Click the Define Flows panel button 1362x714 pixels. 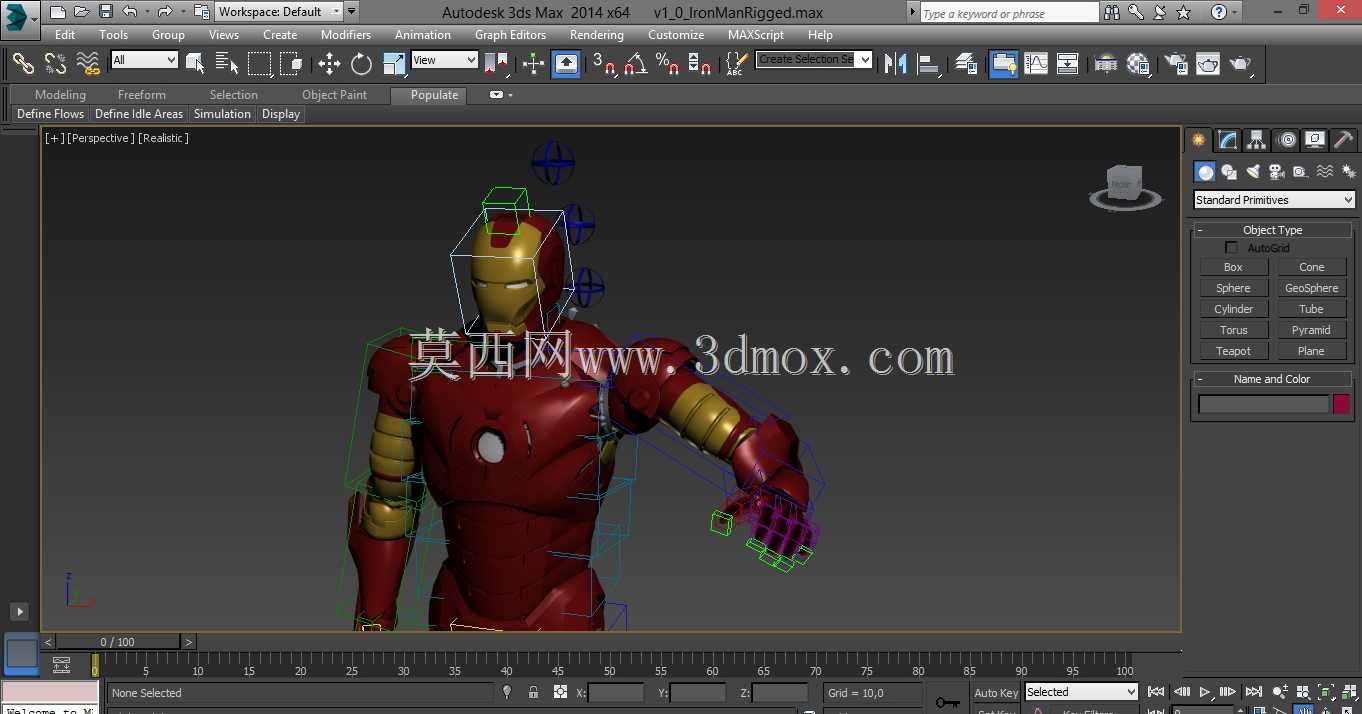(51, 114)
